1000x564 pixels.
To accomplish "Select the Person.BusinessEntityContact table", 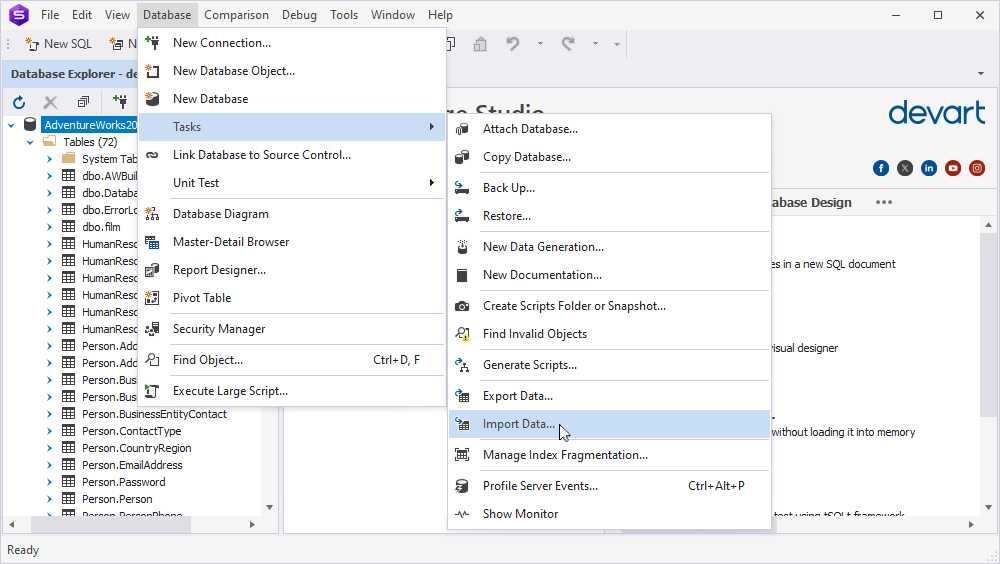I will 154,414.
